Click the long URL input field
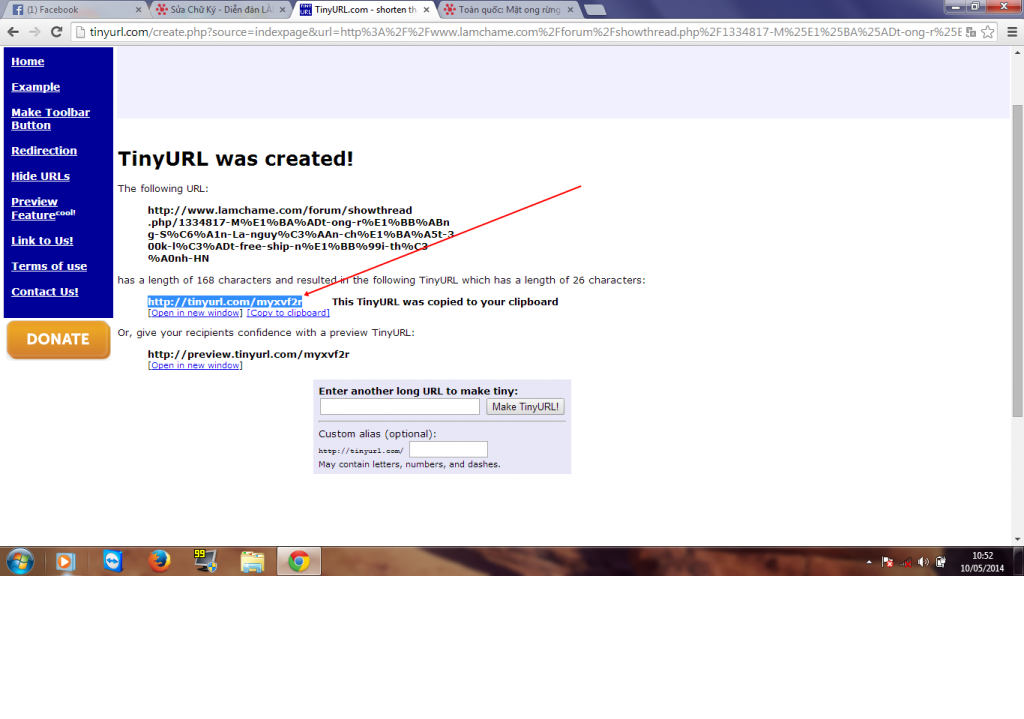The height and width of the screenshot is (719, 1024). click(400, 407)
